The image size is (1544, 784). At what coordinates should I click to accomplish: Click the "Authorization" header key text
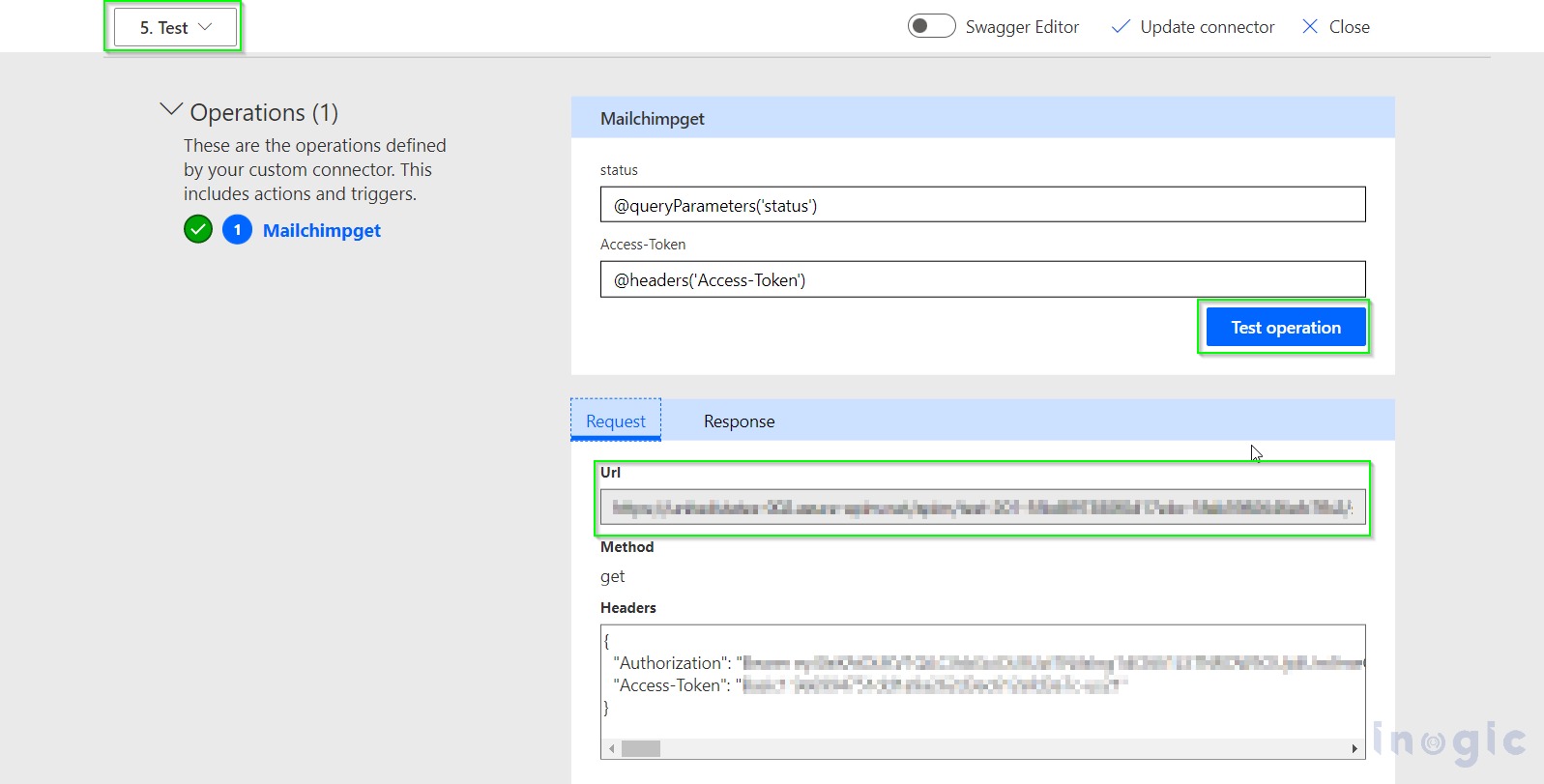coord(671,663)
